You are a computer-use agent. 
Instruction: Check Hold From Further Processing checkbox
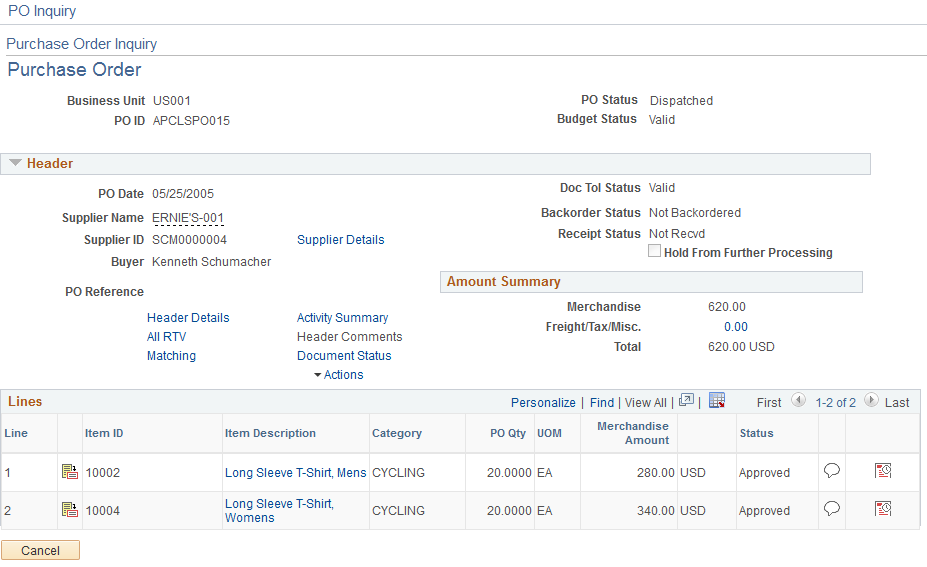tap(655, 252)
